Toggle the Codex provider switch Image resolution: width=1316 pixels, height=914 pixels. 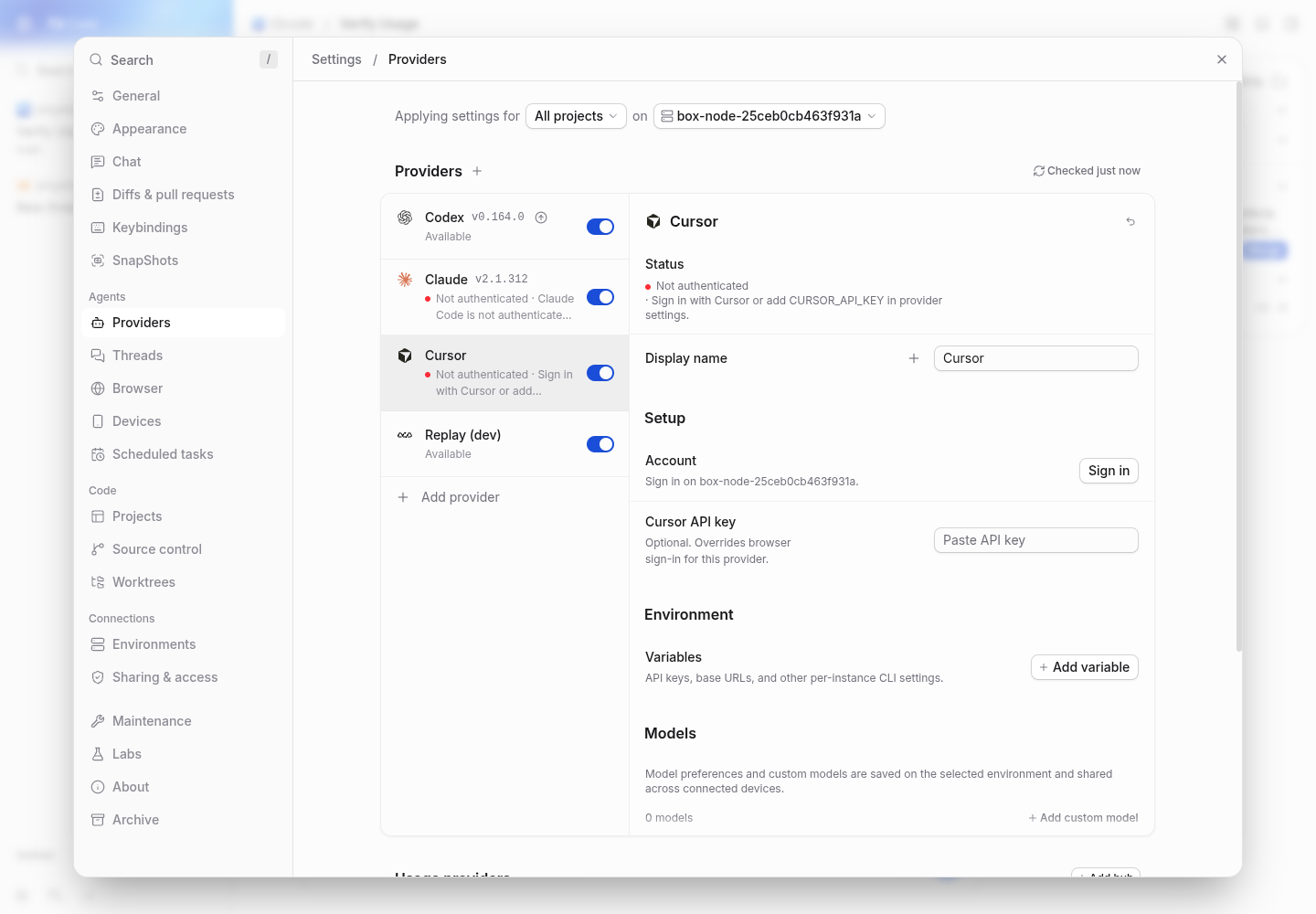click(x=600, y=227)
